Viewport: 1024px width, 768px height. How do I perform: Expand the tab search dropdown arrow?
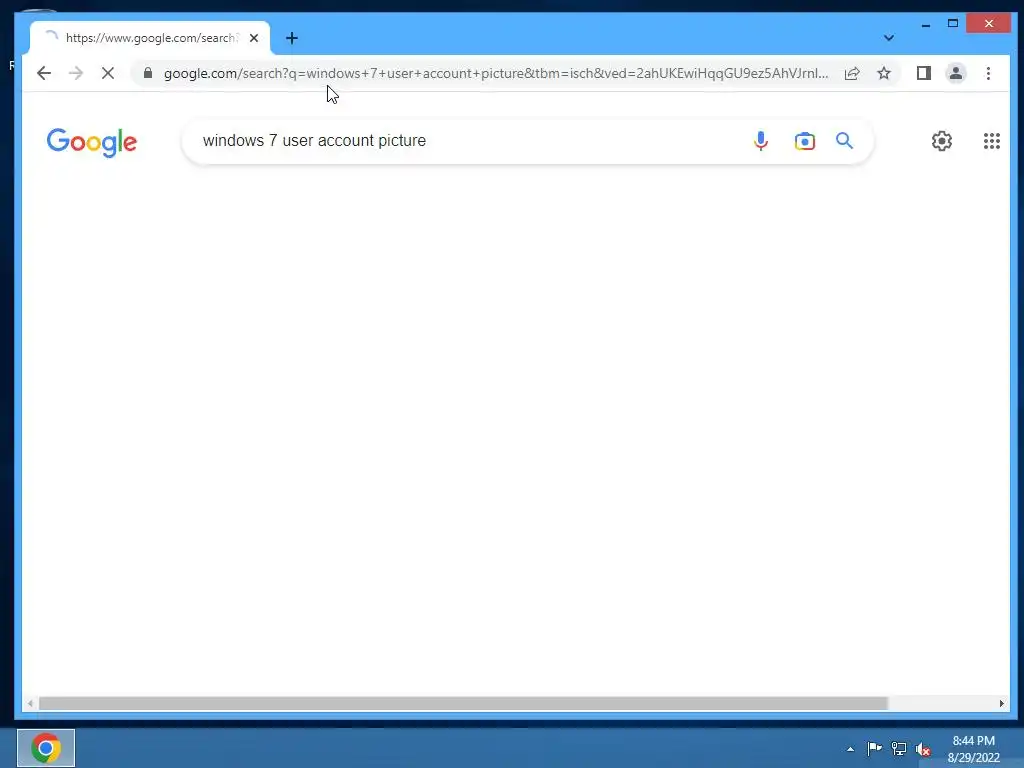[889, 38]
